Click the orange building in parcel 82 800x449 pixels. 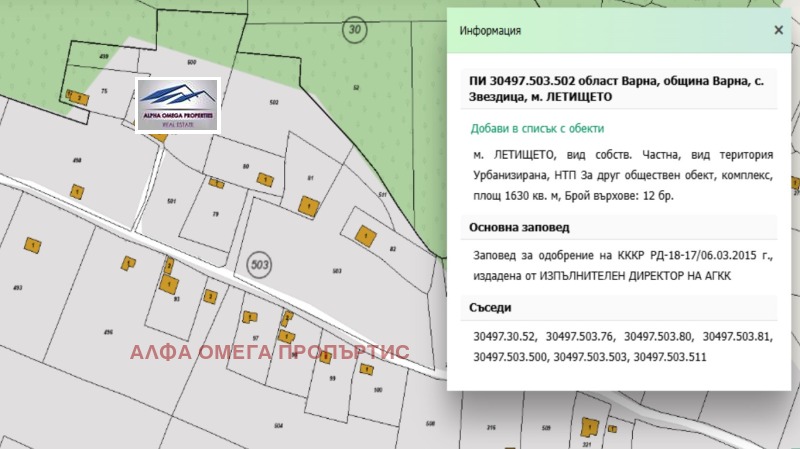(366, 237)
